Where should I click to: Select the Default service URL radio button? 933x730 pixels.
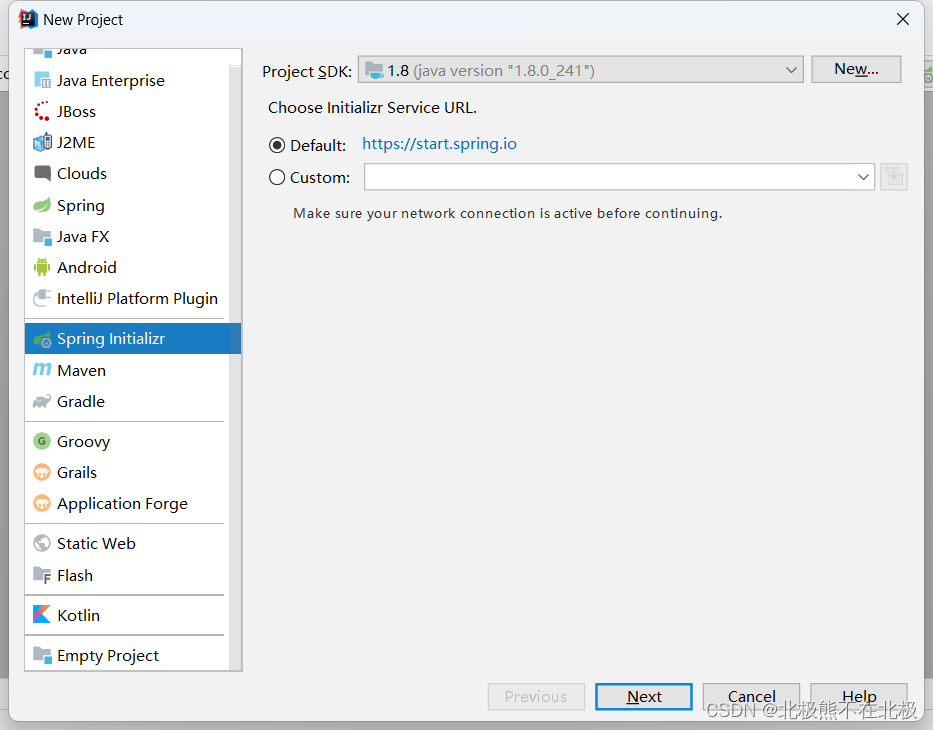coord(277,145)
